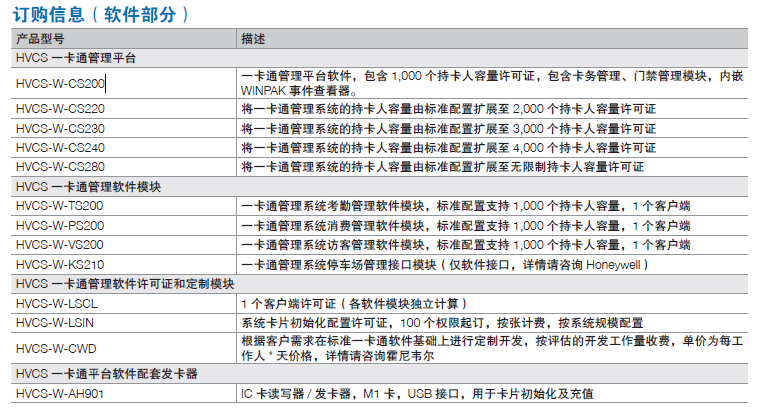Select the description expanding to 3,000 个持卡人

[x=448, y=129]
